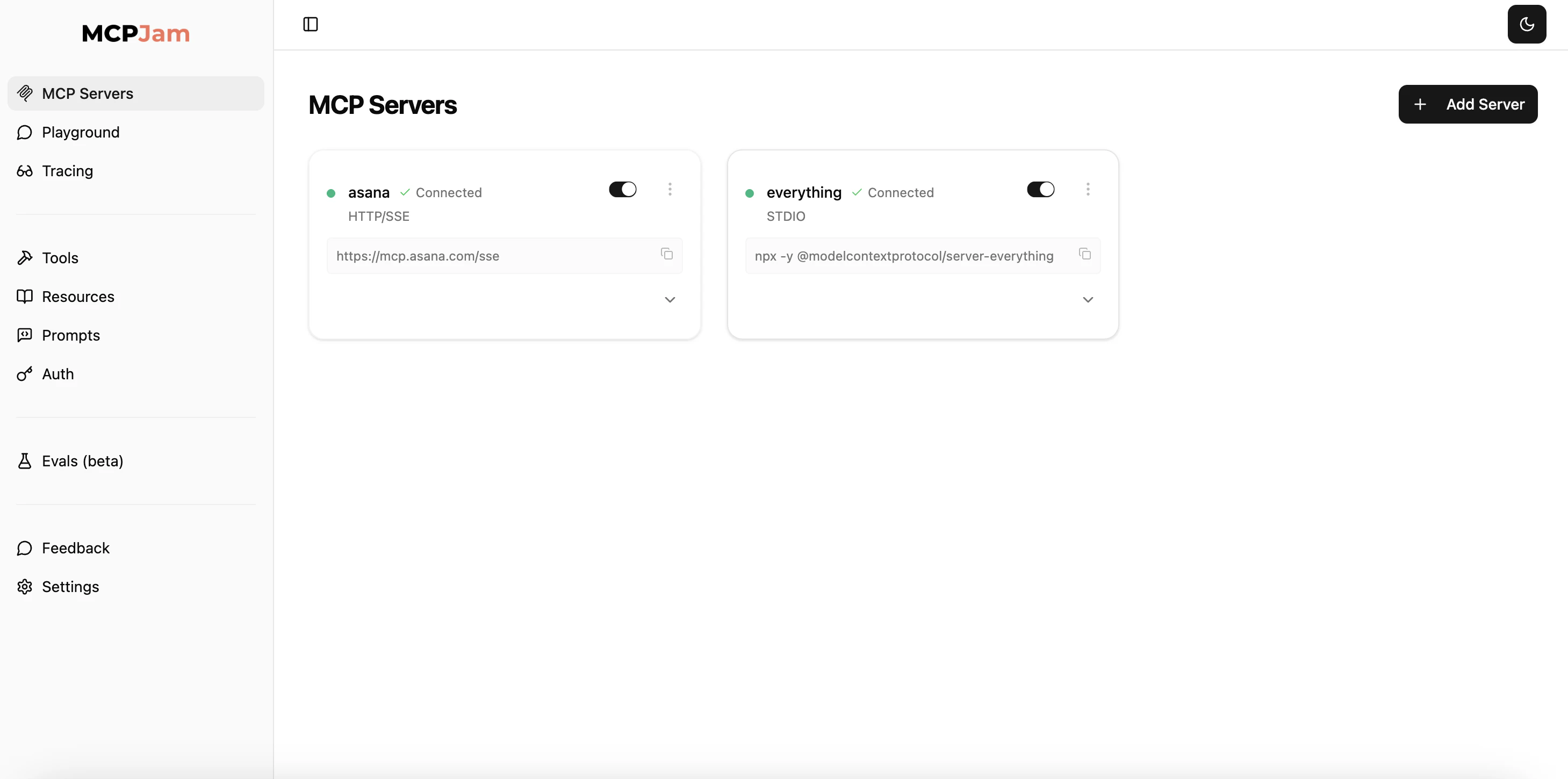Open the asana card three-dot menu

click(x=670, y=189)
